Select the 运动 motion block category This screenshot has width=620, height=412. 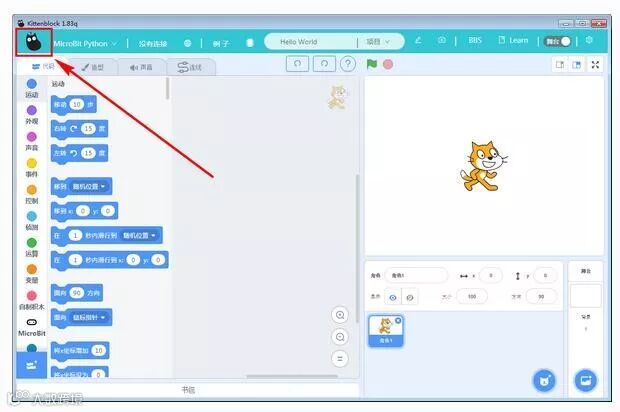[32, 89]
